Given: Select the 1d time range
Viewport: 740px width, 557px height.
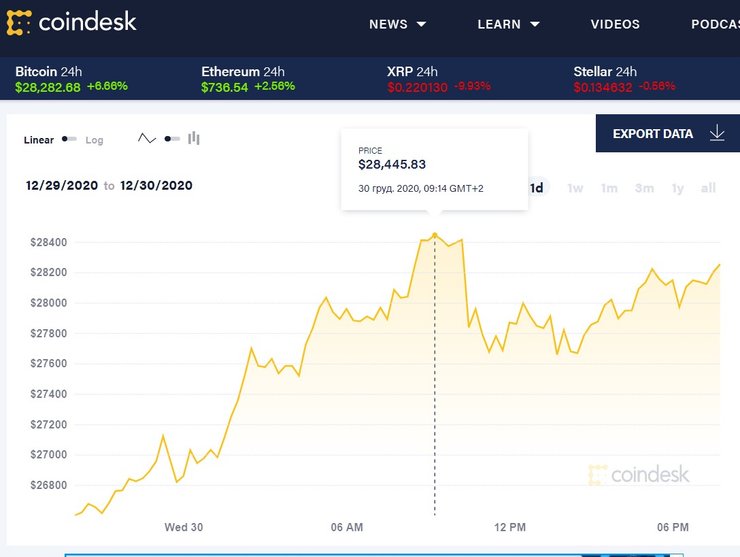Looking at the screenshot, I should [537, 188].
